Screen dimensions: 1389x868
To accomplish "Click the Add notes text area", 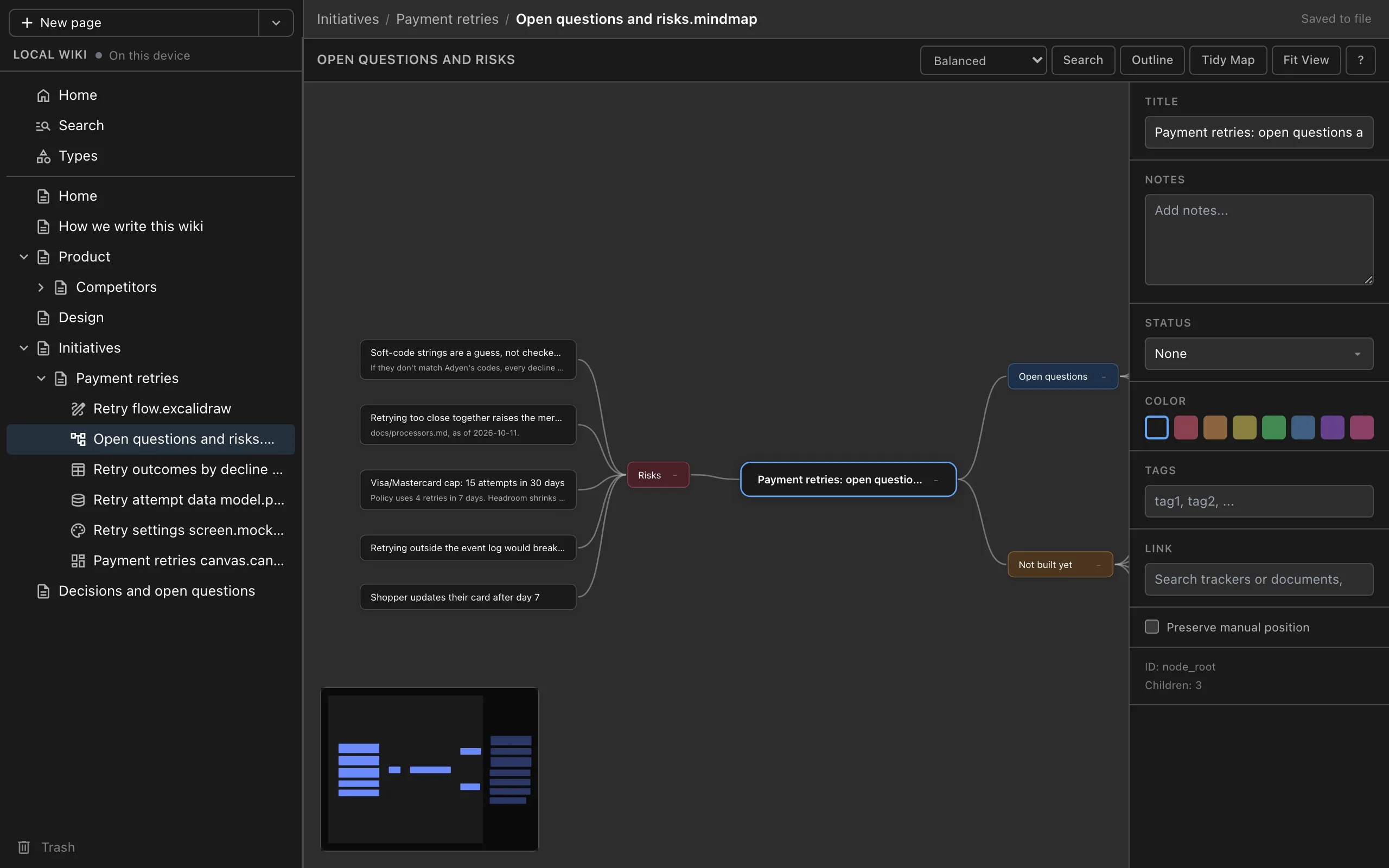I will point(1259,240).
